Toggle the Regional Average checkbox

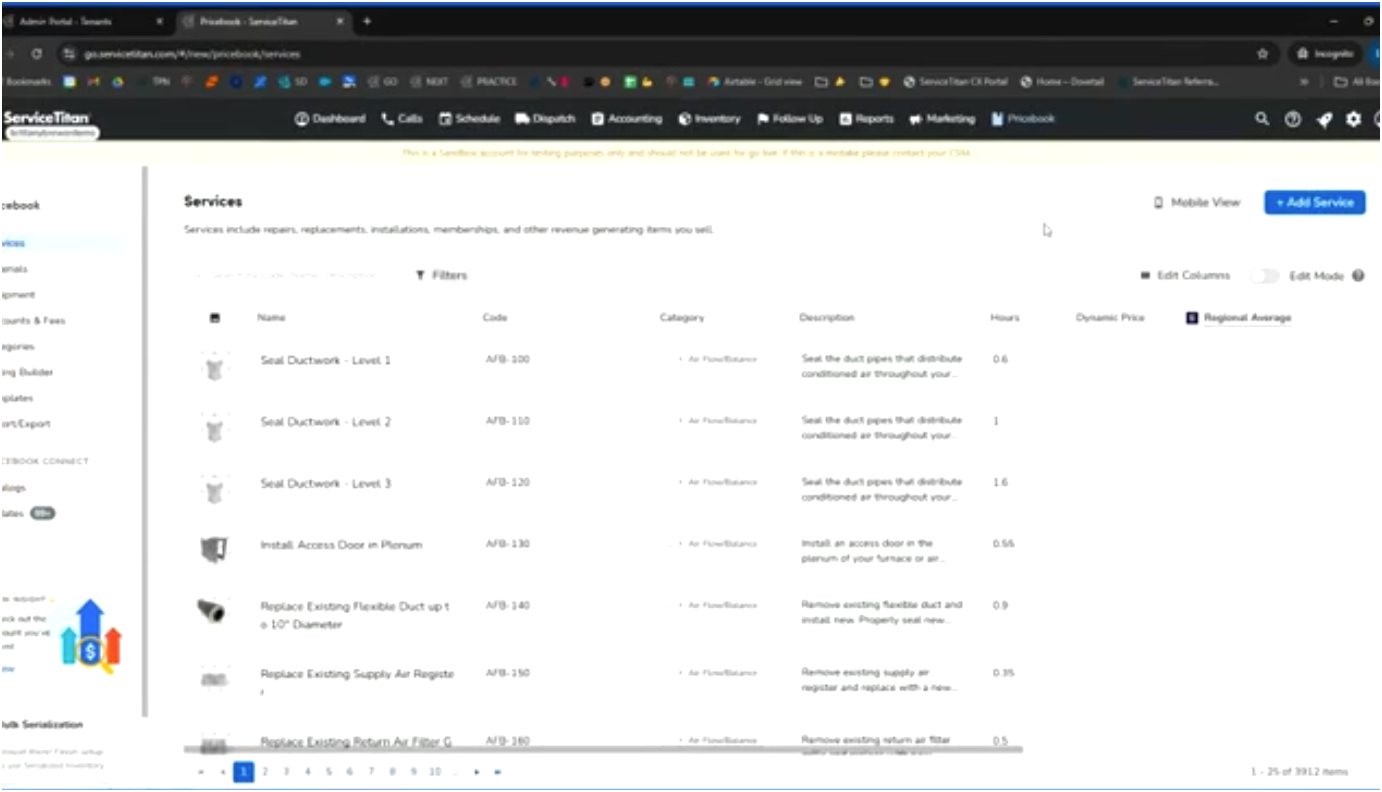click(x=1191, y=317)
